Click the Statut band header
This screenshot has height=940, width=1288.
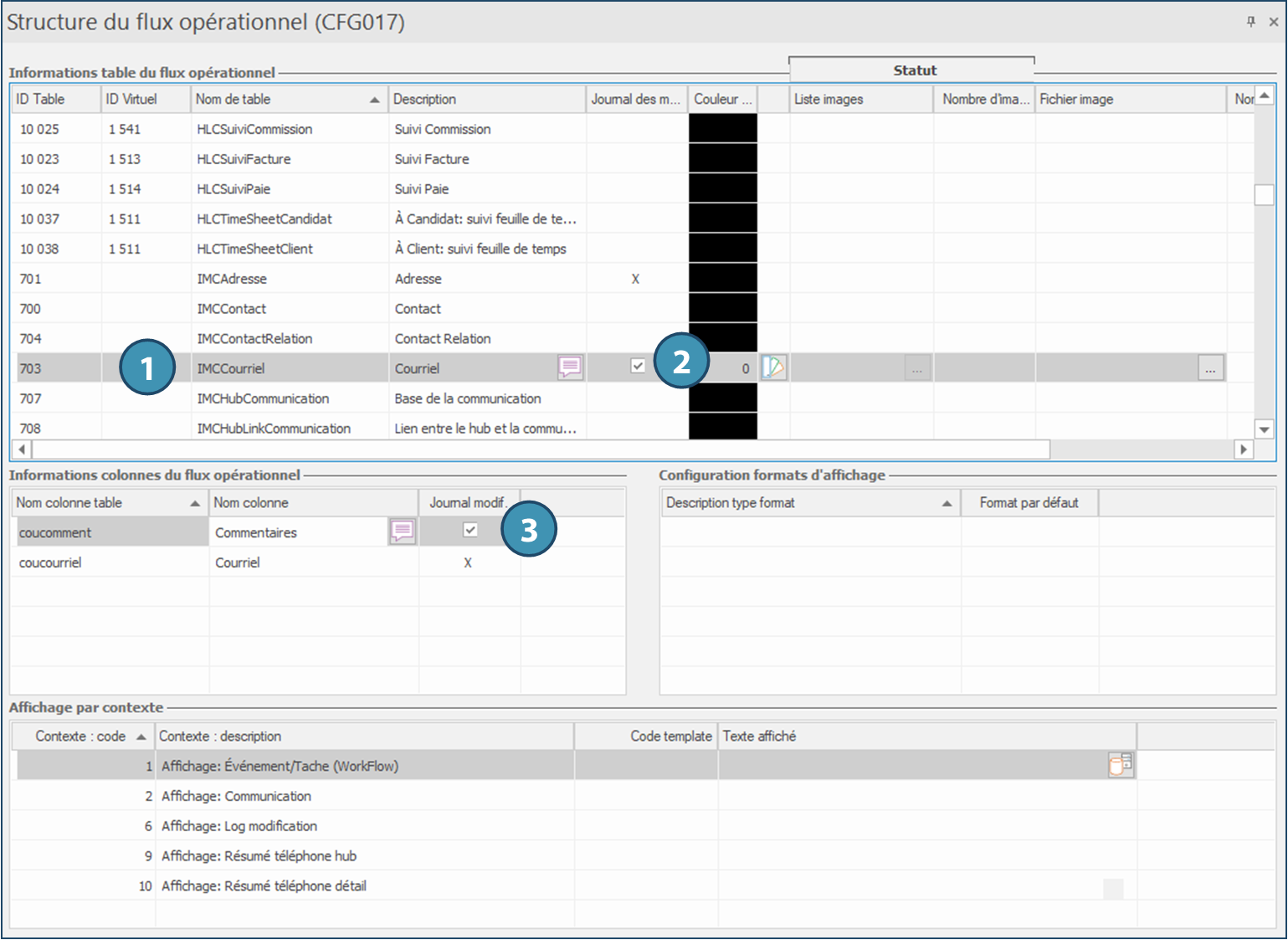click(914, 70)
